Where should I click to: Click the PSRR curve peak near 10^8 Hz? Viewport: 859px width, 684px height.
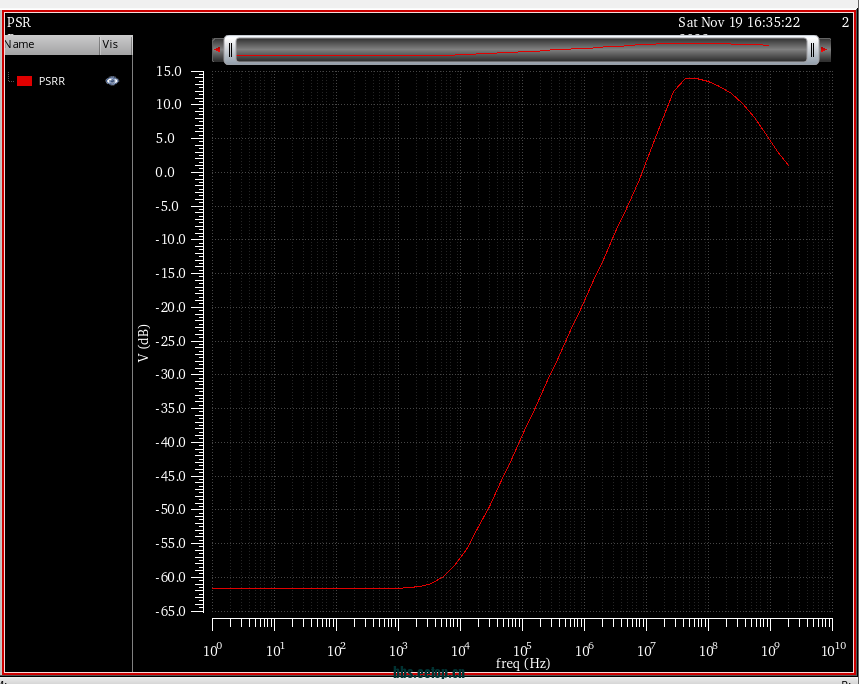pyautogui.click(x=691, y=78)
